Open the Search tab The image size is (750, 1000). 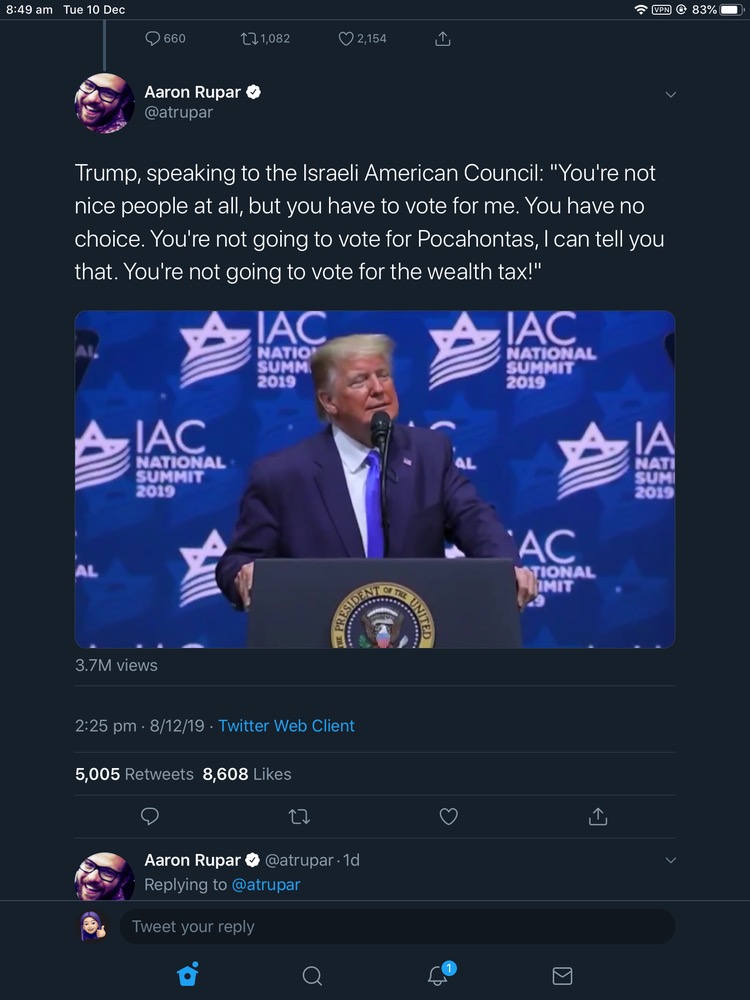tap(312, 975)
